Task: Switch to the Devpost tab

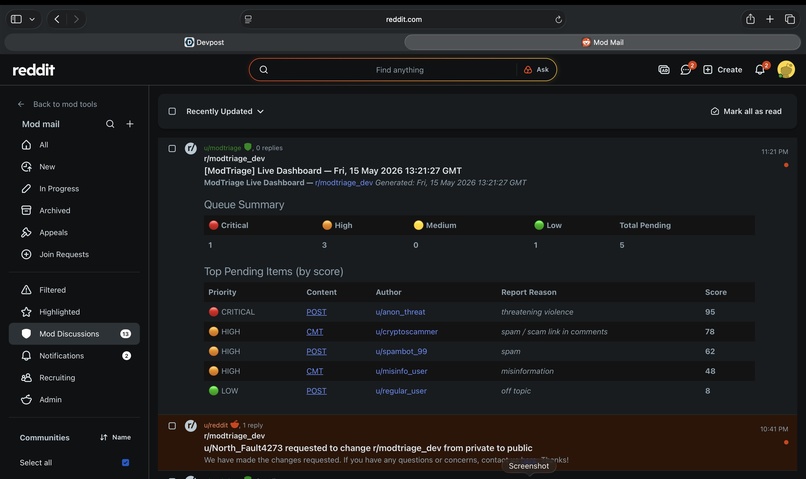Action: [x=204, y=42]
